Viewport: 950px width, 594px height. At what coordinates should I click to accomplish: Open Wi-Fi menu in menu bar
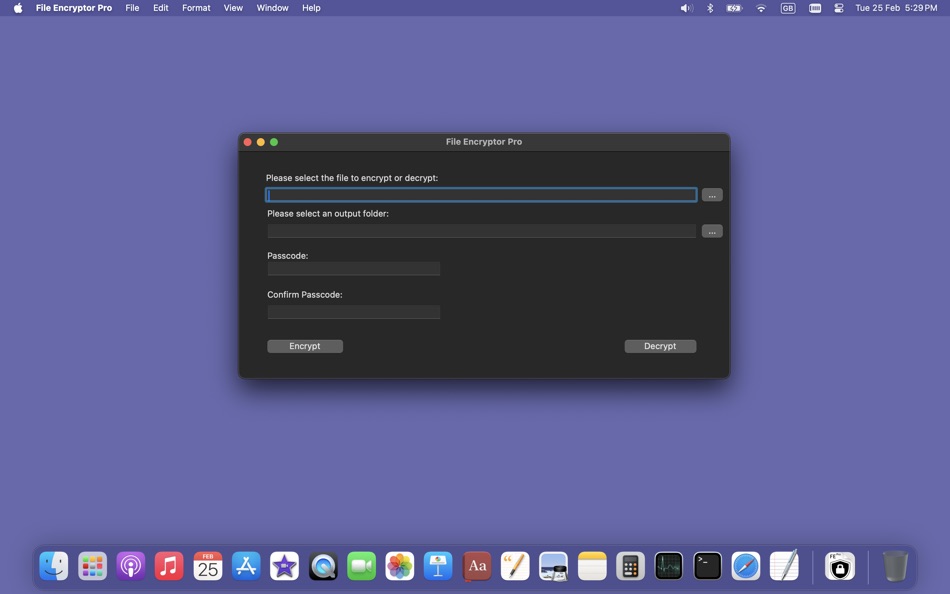(x=761, y=8)
